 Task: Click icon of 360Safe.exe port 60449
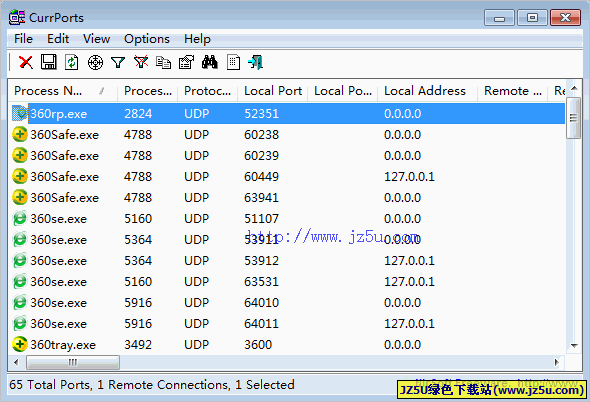coord(20,176)
